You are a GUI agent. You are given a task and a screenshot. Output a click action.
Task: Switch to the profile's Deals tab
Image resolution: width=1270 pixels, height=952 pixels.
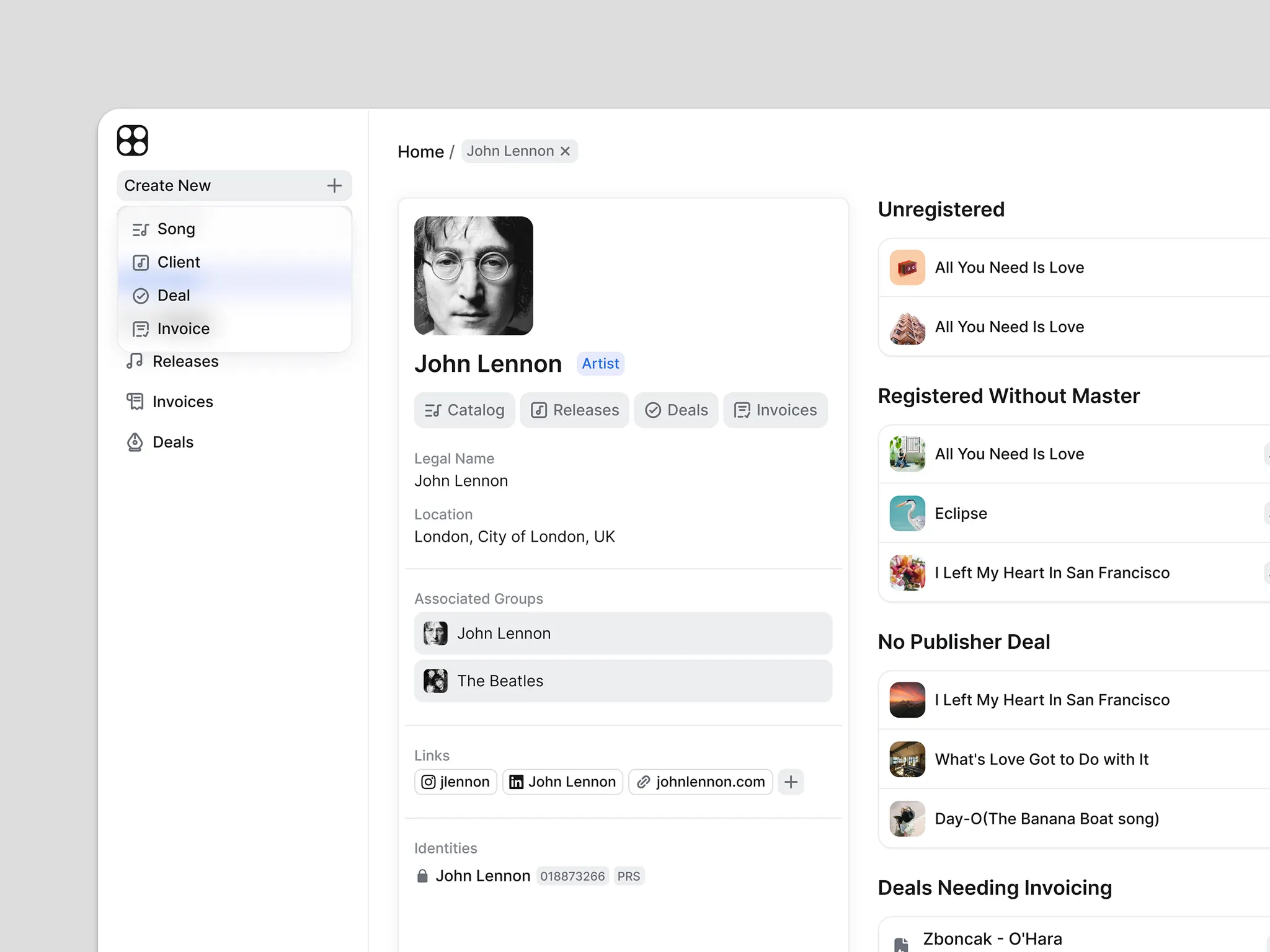(x=676, y=410)
